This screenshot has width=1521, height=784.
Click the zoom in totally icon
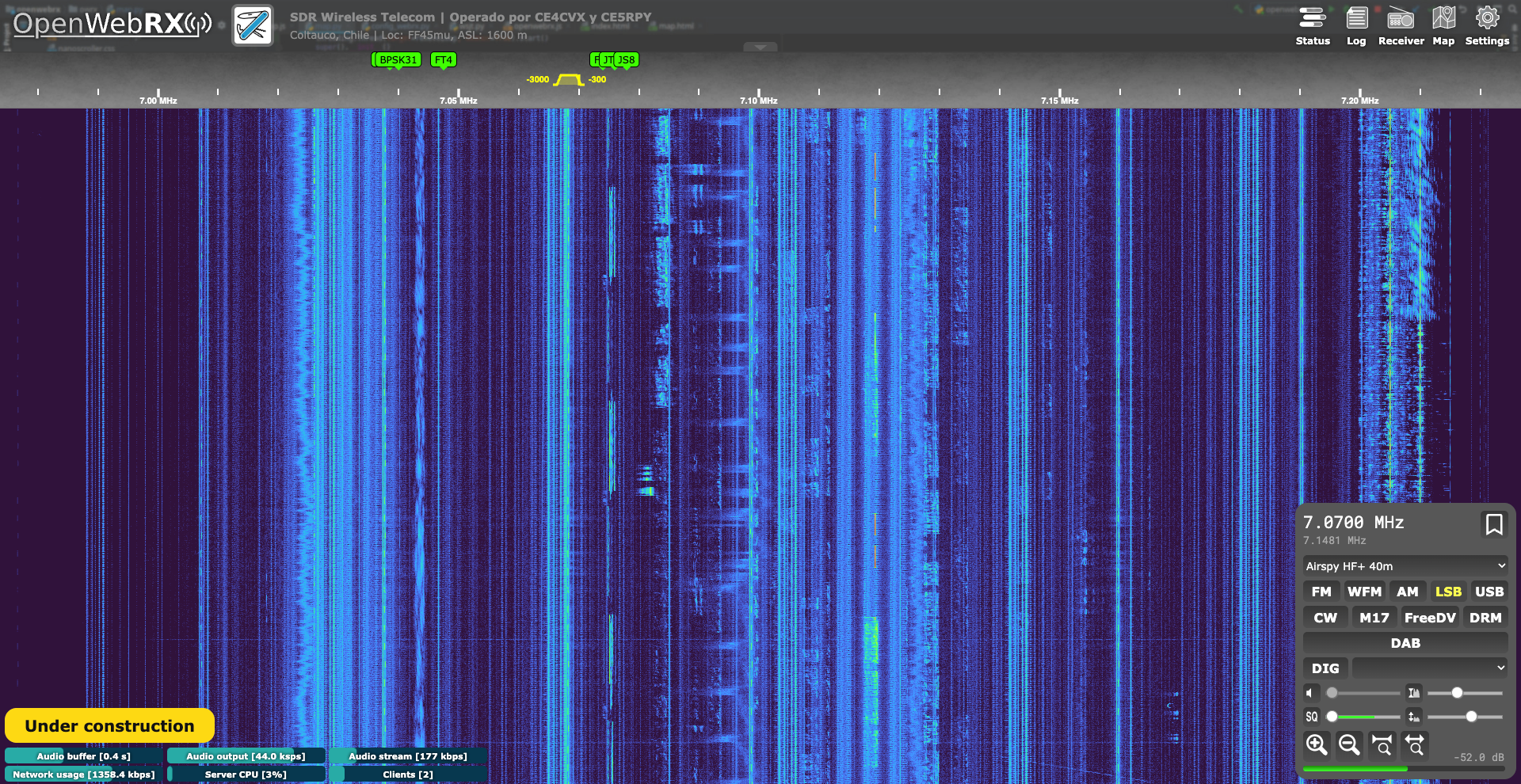1382,744
